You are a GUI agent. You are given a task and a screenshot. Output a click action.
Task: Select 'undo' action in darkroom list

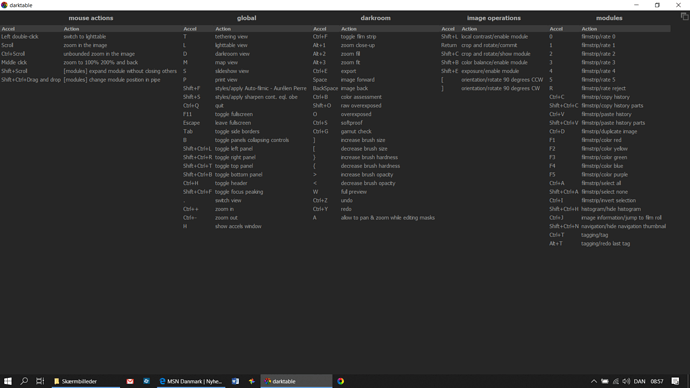coord(346,200)
